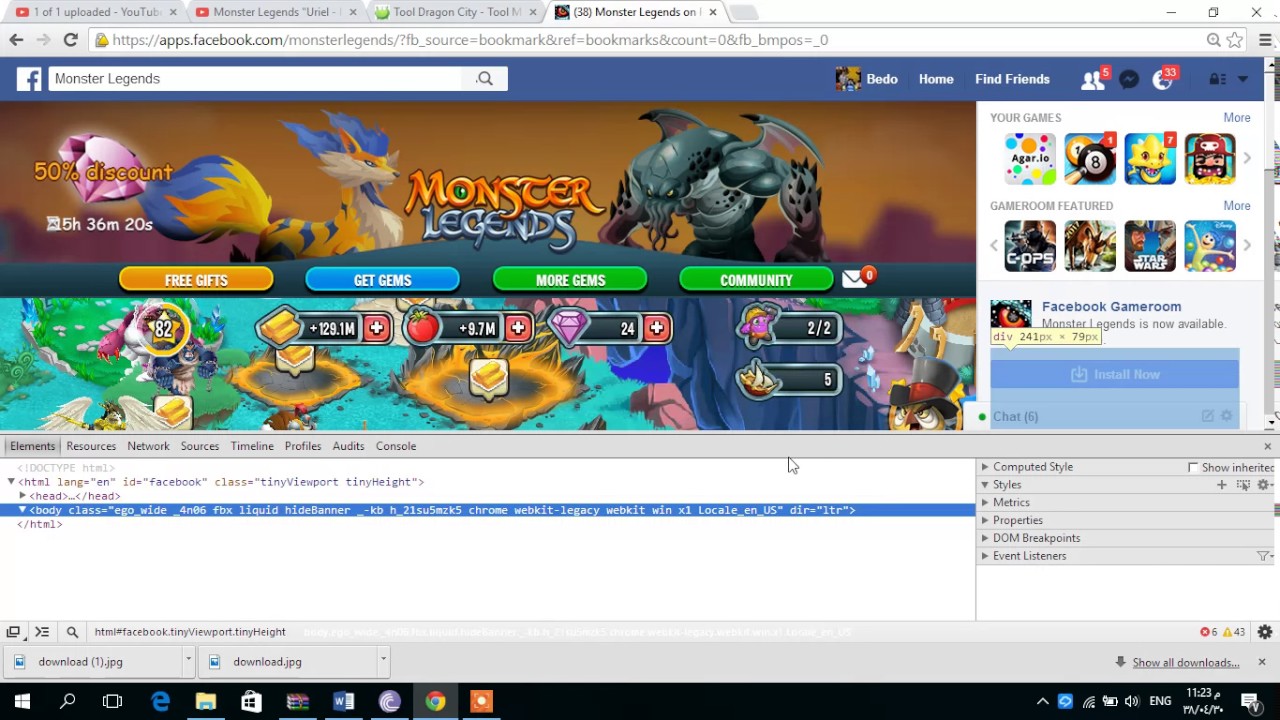Click GET GEMS button
The image size is (1280, 720).
click(x=382, y=280)
